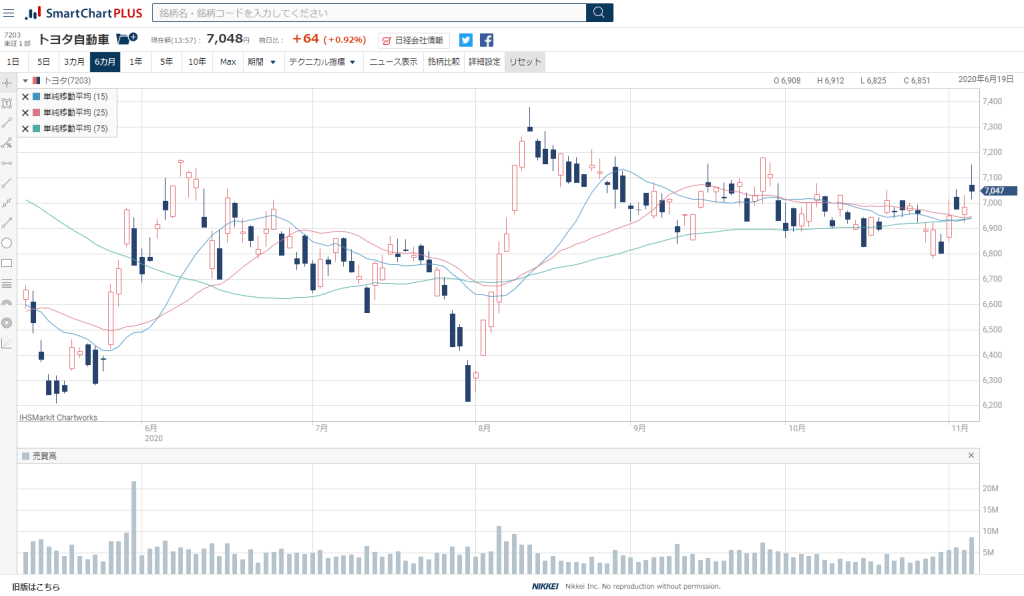Click the search magnifier button
The height and width of the screenshot is (596, 1024).
pos(599,13)
